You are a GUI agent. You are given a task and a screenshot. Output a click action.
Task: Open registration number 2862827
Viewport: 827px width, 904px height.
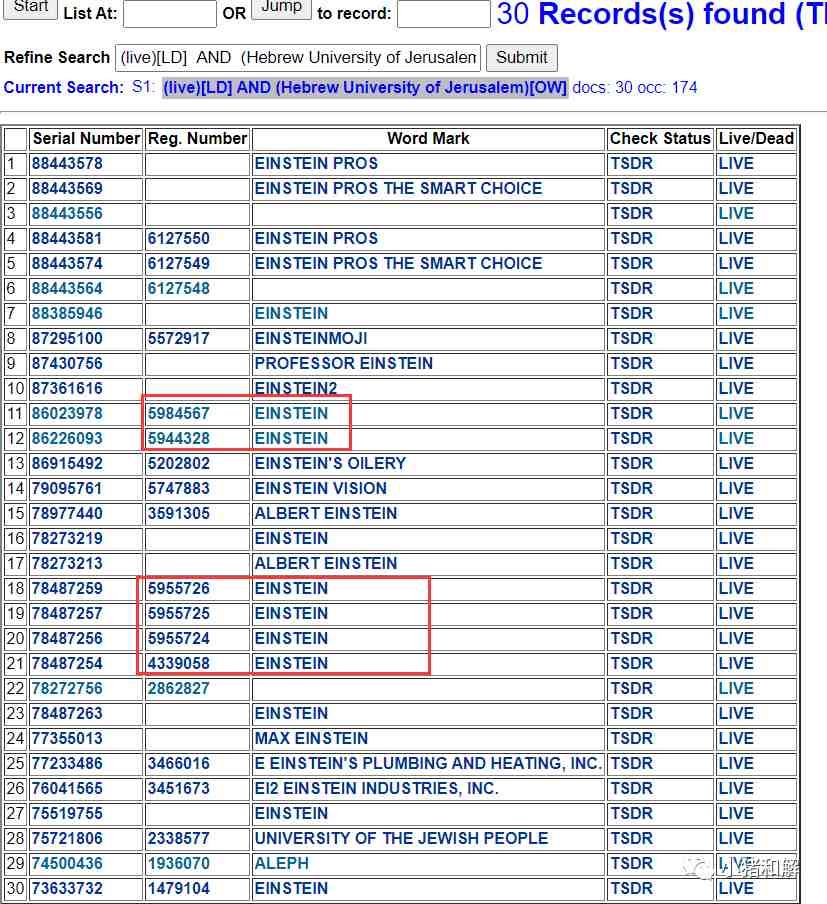(179, 688)
